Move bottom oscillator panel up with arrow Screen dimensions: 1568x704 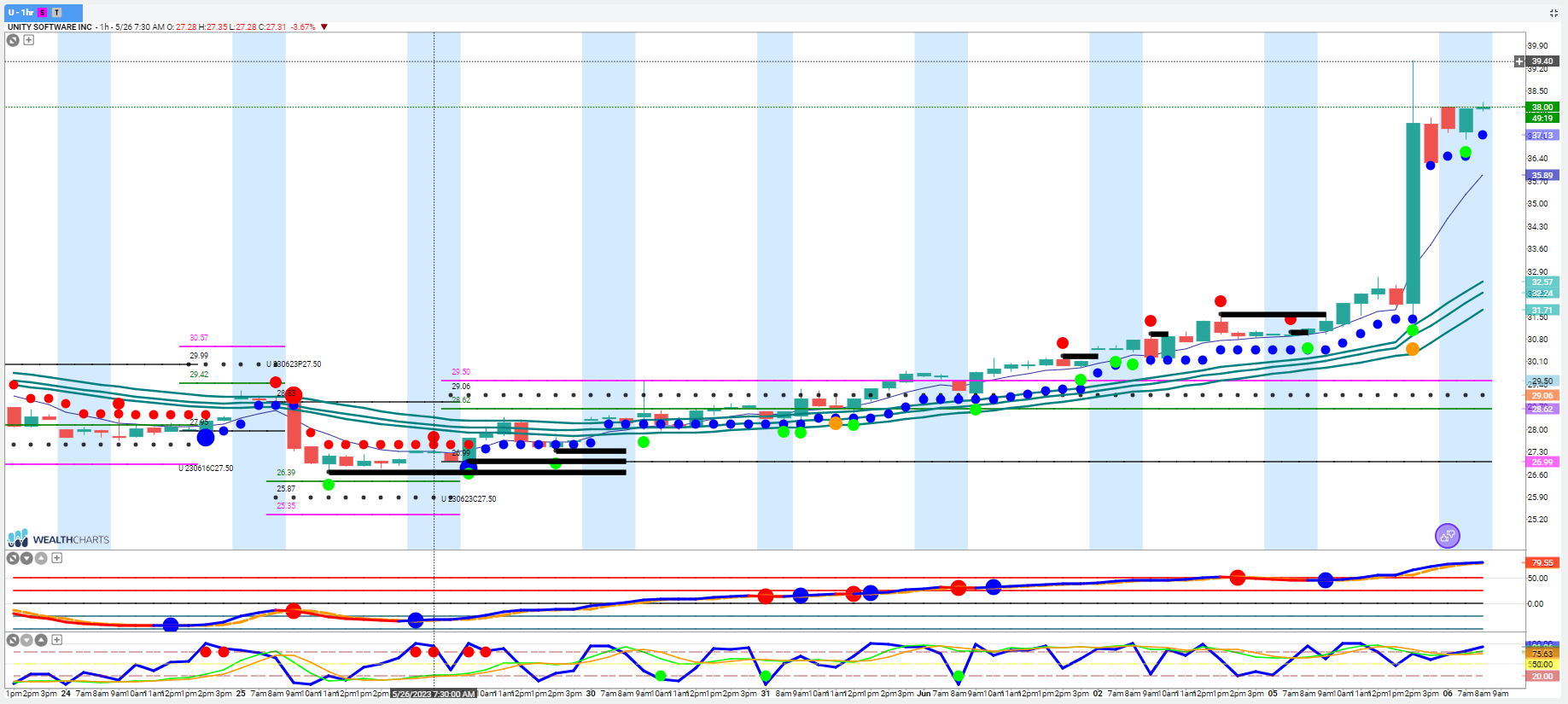tap(40, 640)
